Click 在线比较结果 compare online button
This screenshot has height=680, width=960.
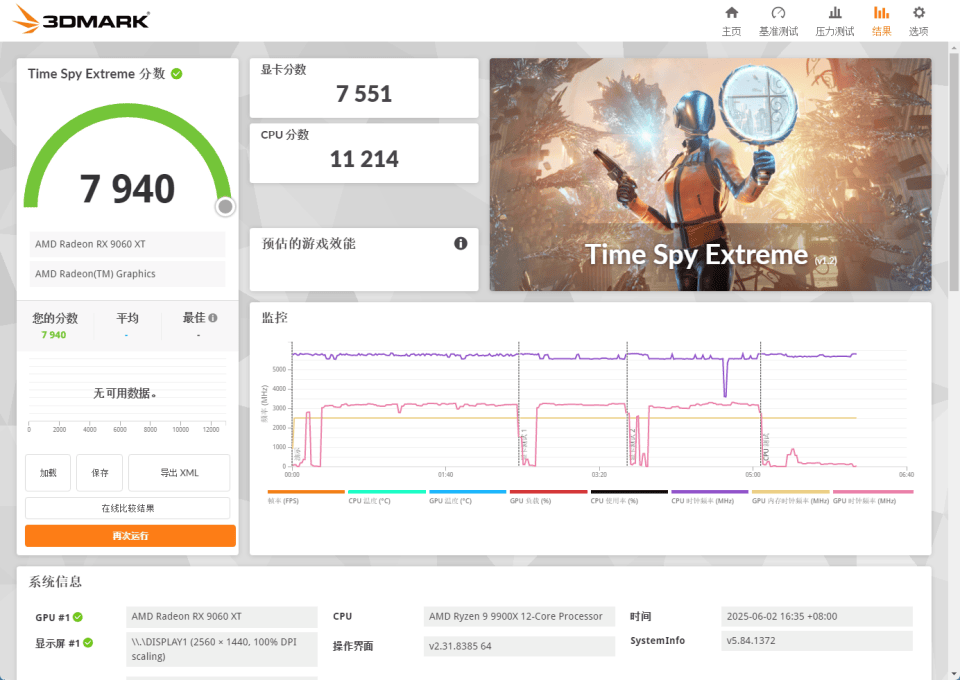127,508
